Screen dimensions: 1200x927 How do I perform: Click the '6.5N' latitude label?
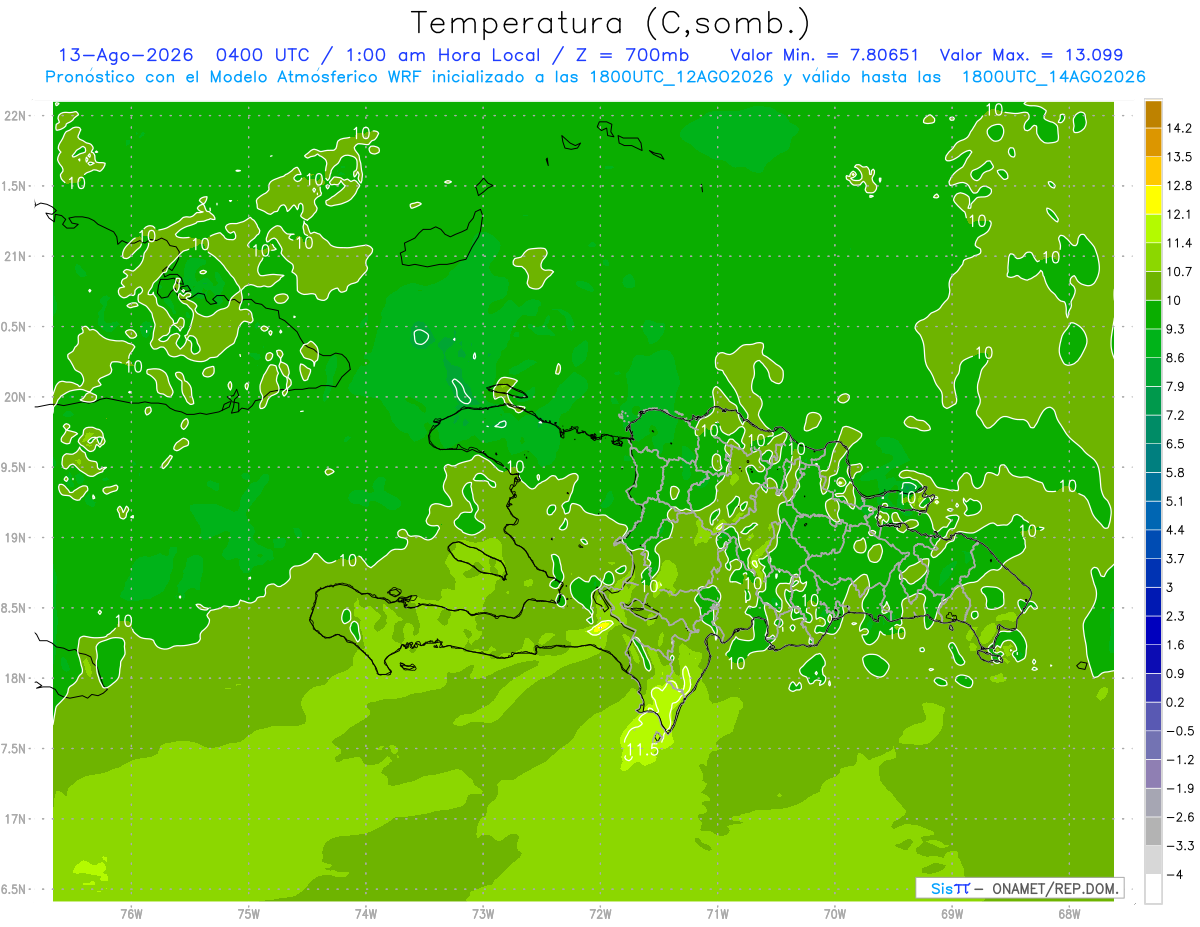coord(14,889)
